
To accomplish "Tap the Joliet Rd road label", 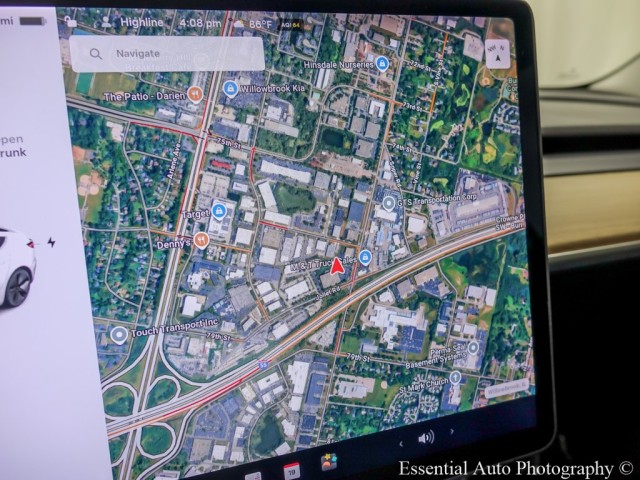I will pos(327,295).
